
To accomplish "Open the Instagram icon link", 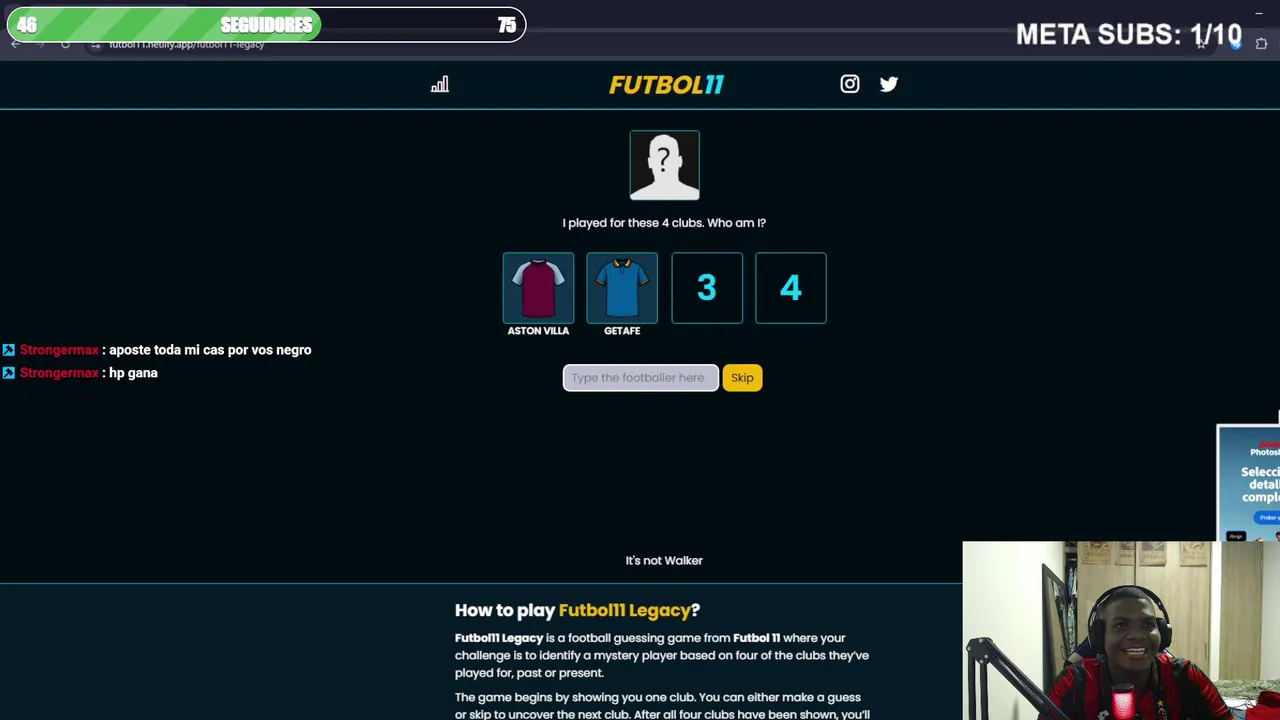I will 850,84.
